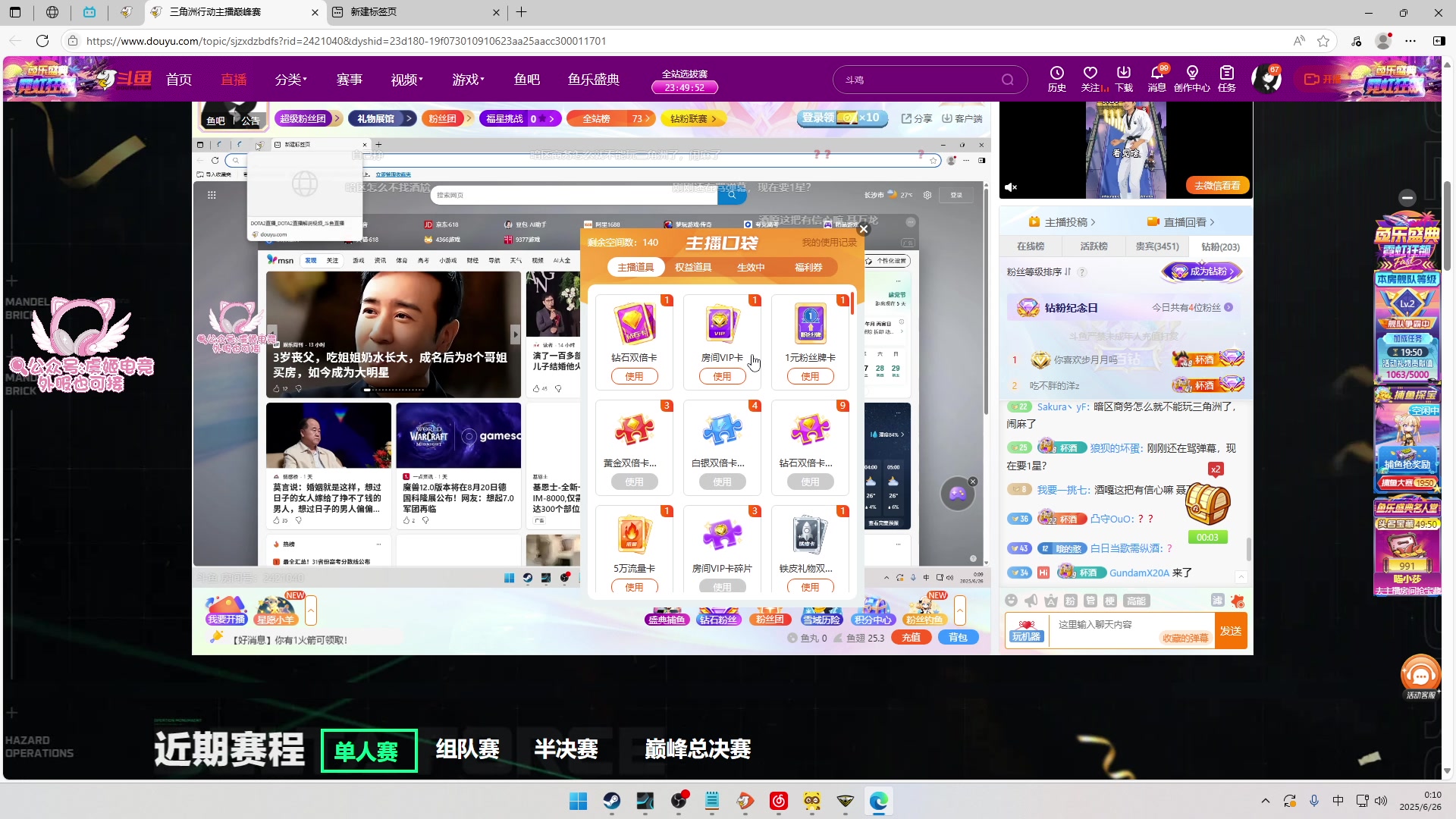Expand the arrow next to 星愿小羊
The height and width of the screenshot is (819, 1456).
311,610
